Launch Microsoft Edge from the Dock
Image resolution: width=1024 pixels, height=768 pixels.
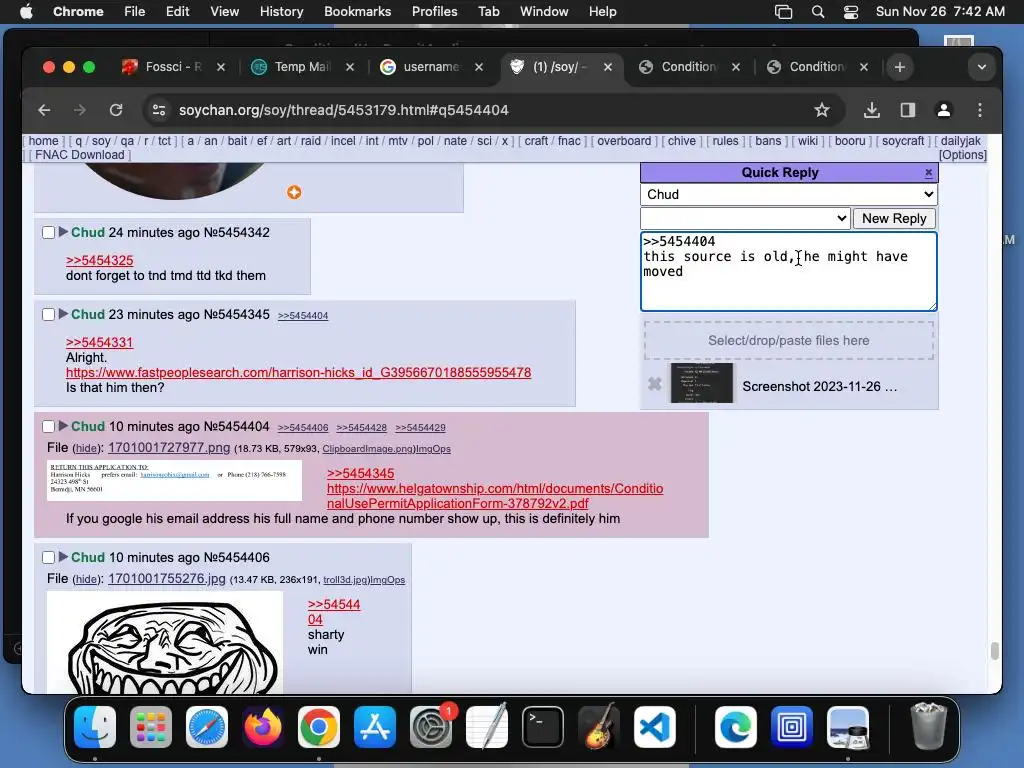[x=736, y=727]
